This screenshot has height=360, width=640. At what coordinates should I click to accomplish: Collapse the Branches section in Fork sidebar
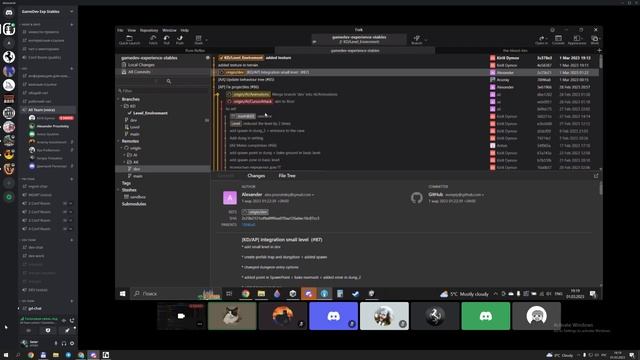pyautogui.click(x=118, y=99)
